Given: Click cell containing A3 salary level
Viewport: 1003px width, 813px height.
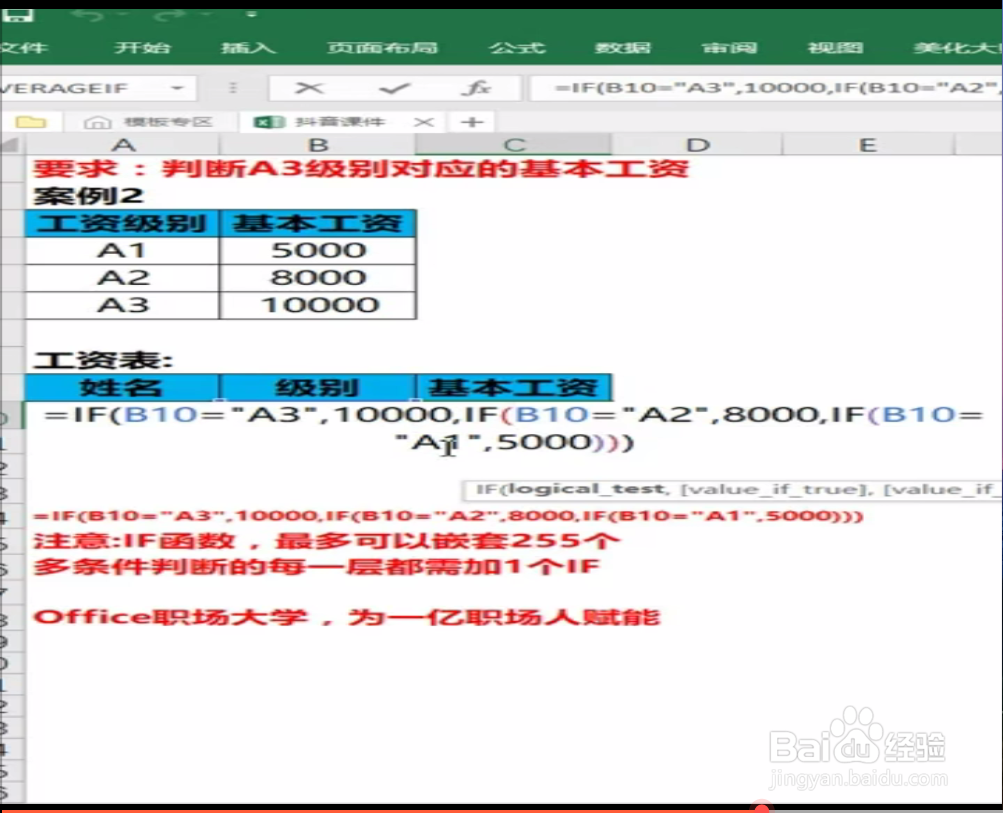Looking at the screenshot, I should (x=122, y=305).
